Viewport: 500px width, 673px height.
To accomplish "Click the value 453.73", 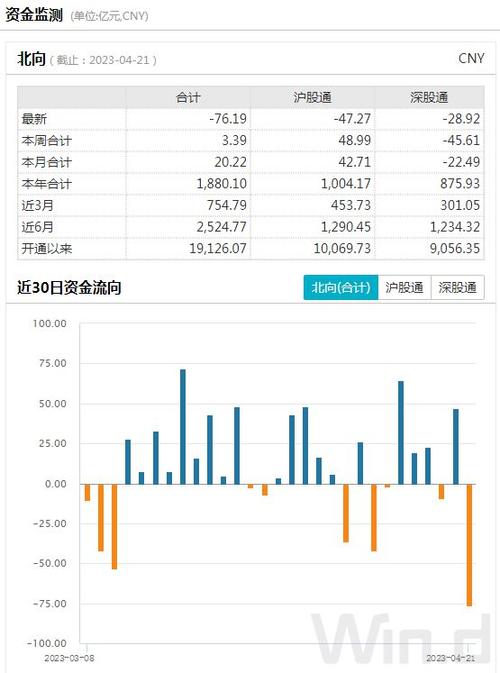I will [351, 205].
